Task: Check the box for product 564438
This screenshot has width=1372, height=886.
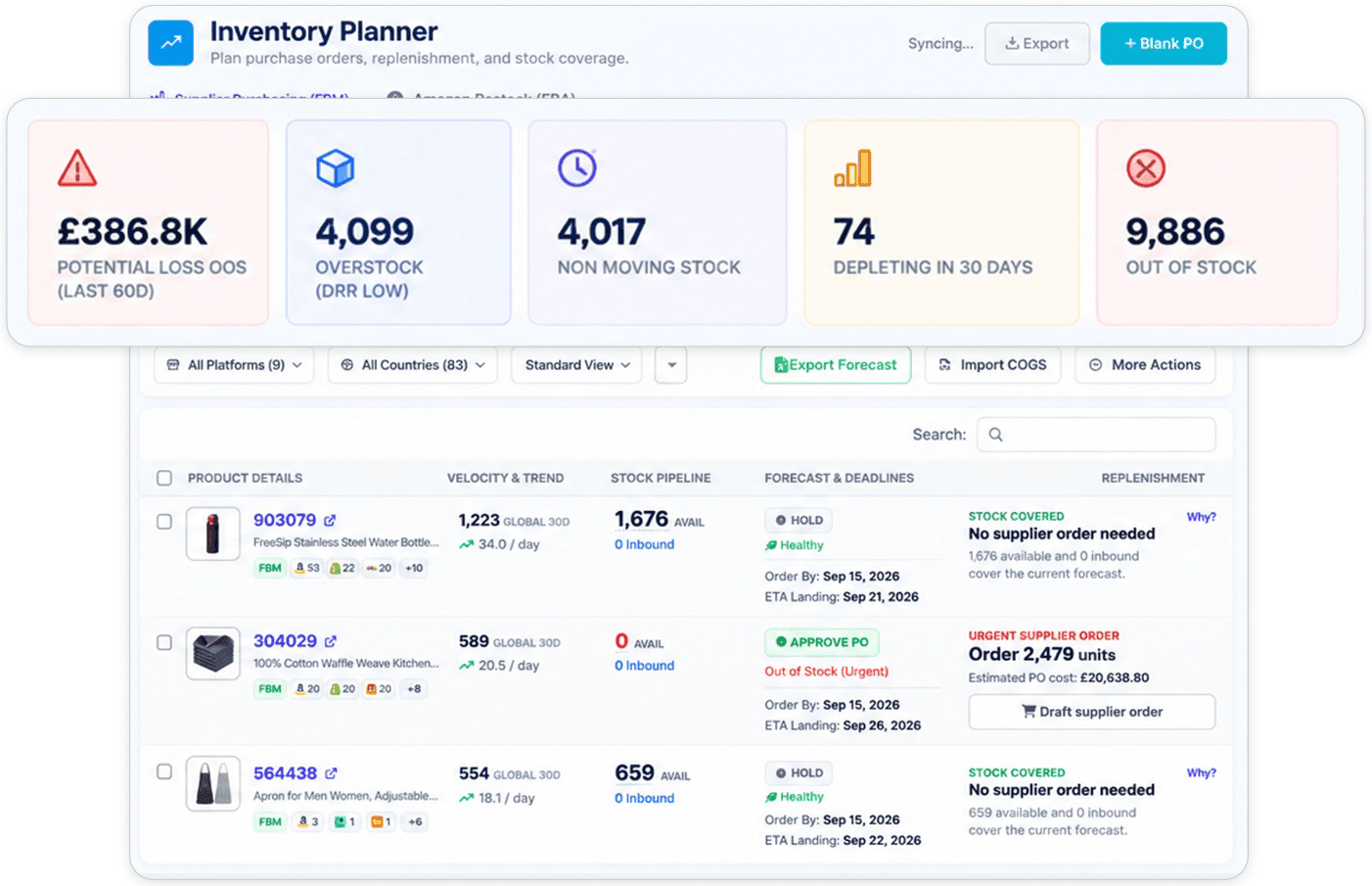Action: coord(164,771)
